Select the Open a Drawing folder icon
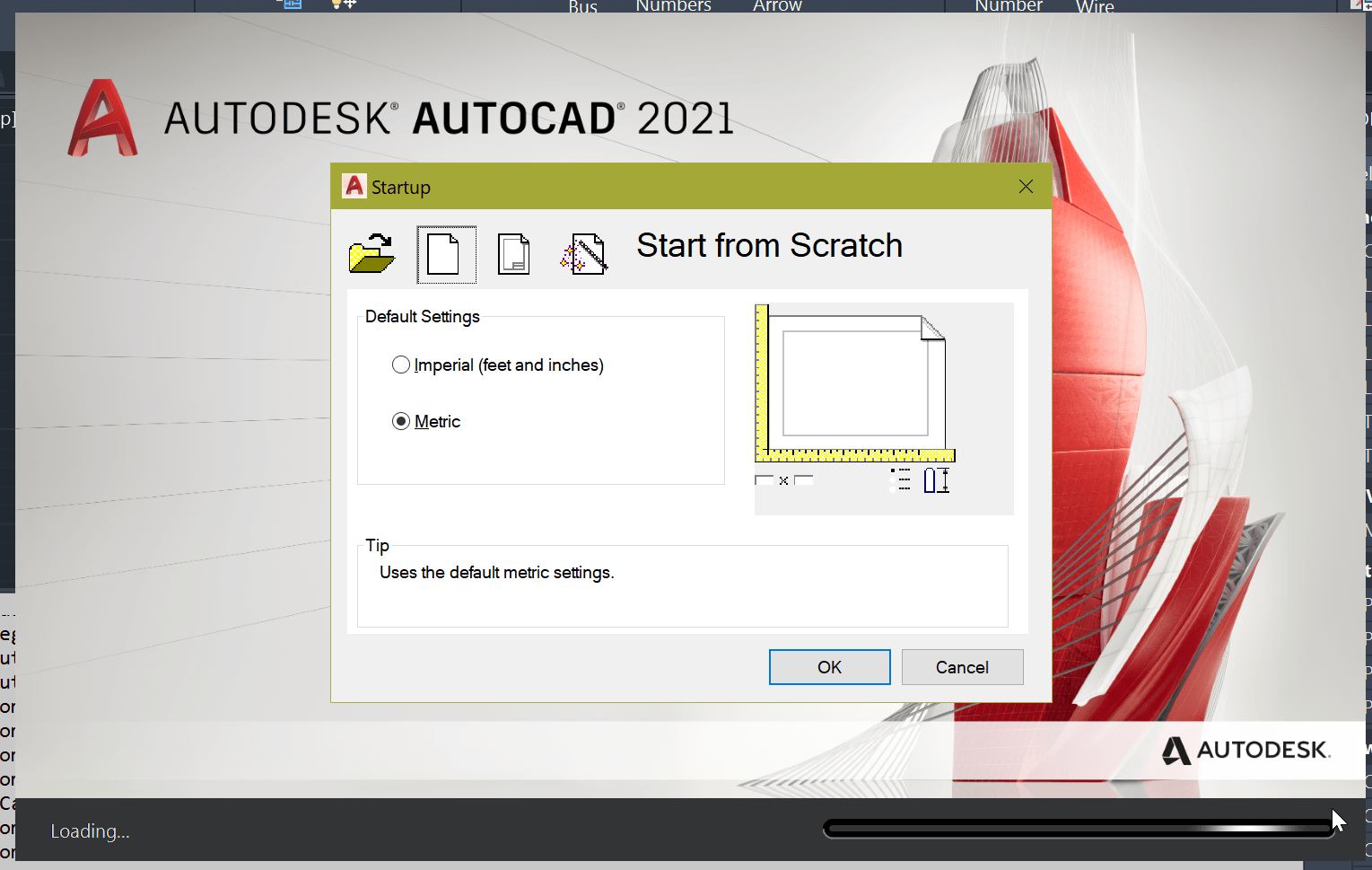This screenshot has height=870, width=1372. 371,254
